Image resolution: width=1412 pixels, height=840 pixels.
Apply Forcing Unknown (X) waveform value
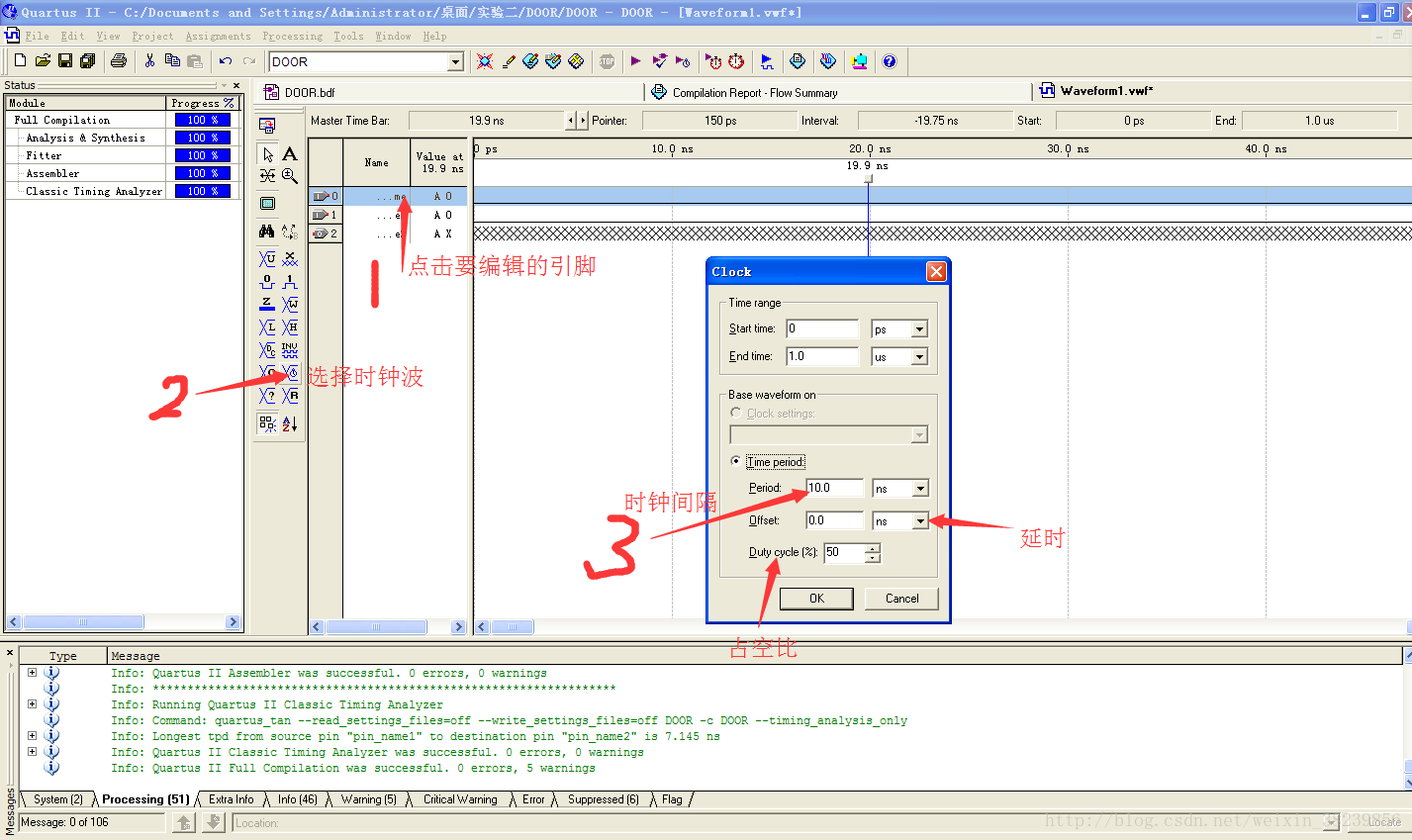(290, 259)
